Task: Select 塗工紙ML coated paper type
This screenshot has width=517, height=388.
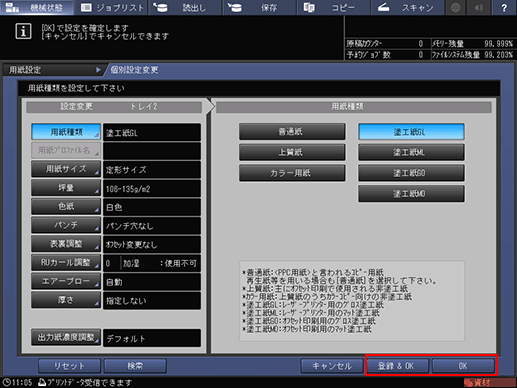Action: (411, 152)
